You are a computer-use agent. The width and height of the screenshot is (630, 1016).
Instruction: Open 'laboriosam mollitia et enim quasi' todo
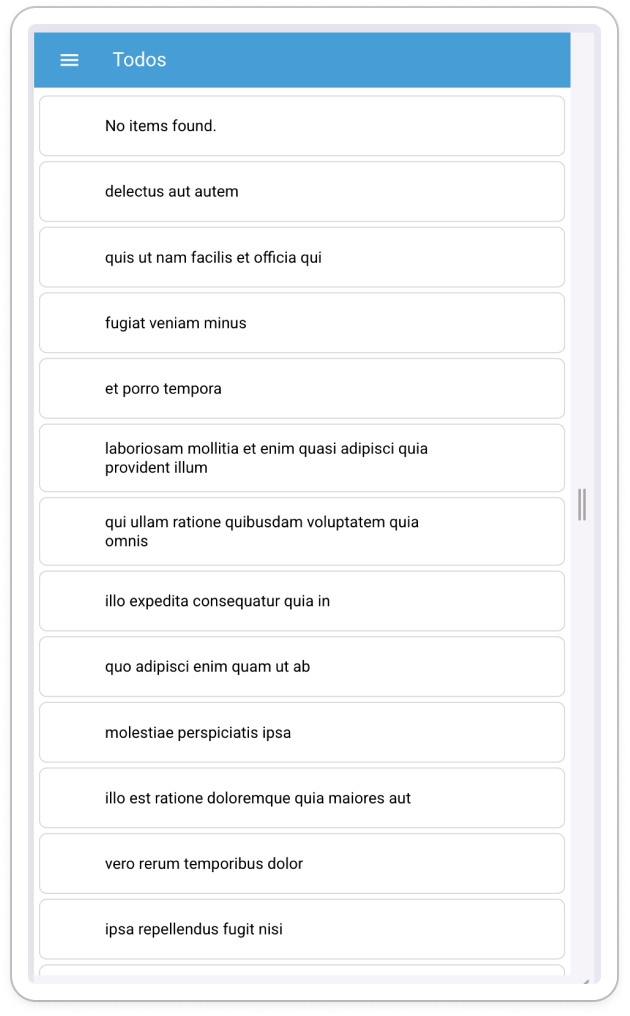pyautogui.click(x=301, y=458)
